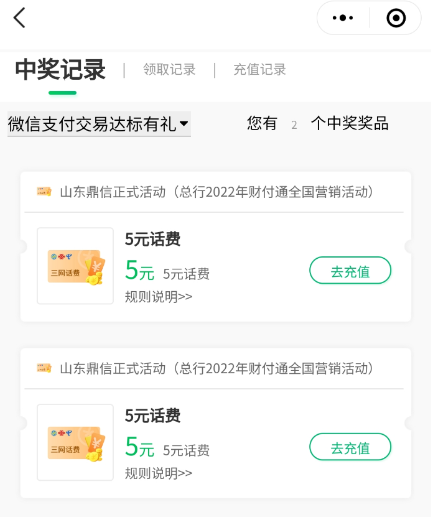Tap 去充值 on the first prize
This screenshot has height=517, width=431.
click(350, 270)
